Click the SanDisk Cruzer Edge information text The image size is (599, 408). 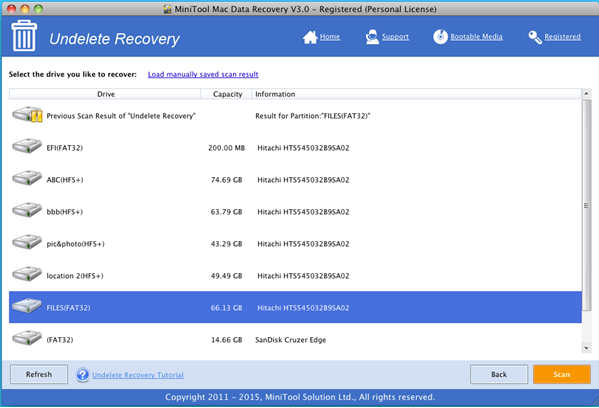pyautogui.click(x=291, y=340)
